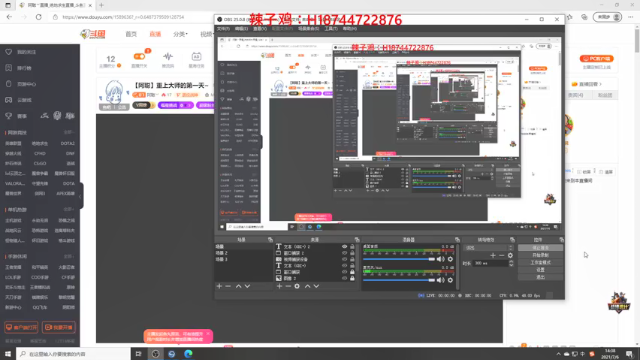Click the 客户端打开 button in sidebar
The width and height of the screenshot is (640, 360).
(x=21, y=327)
